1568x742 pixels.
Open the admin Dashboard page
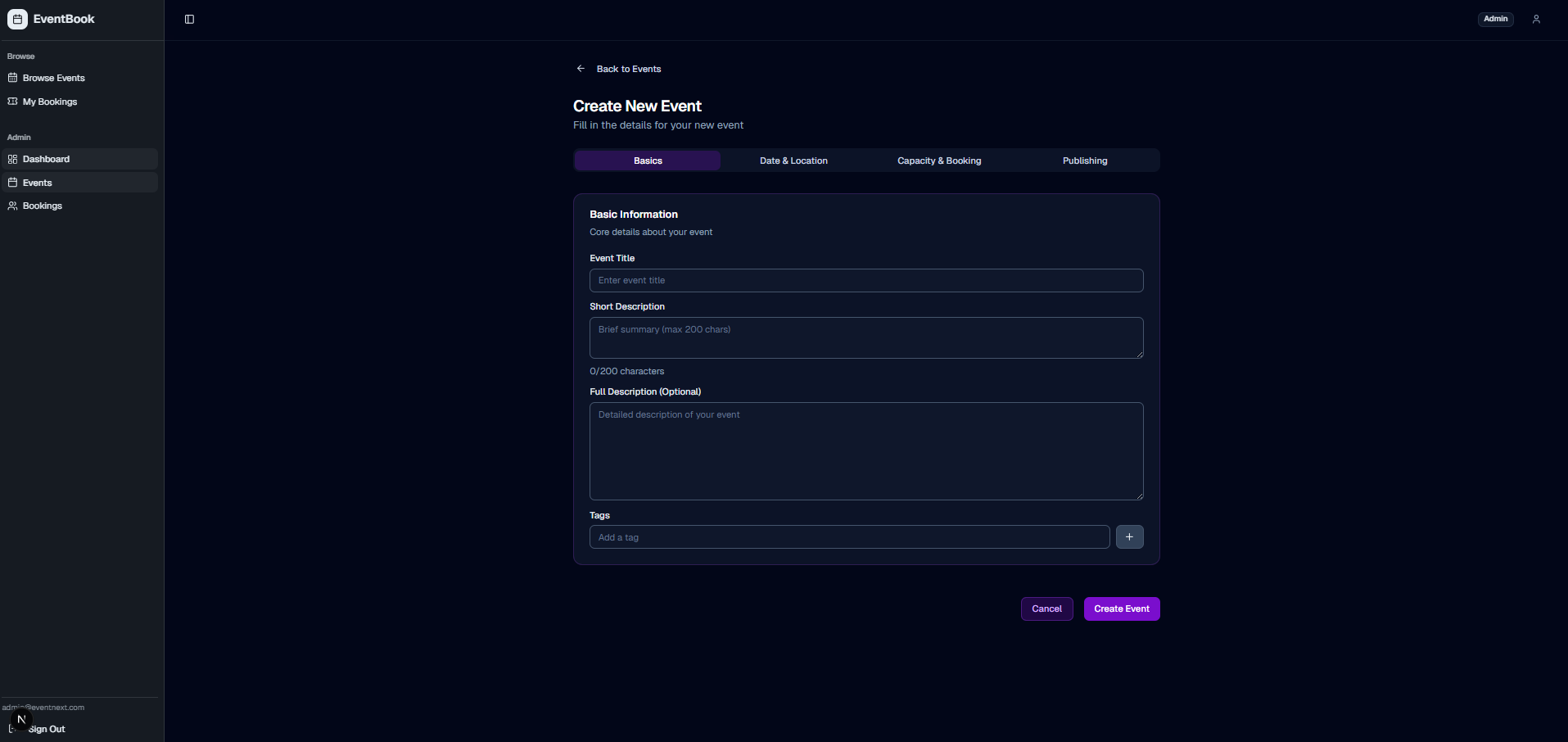point(46,159)
